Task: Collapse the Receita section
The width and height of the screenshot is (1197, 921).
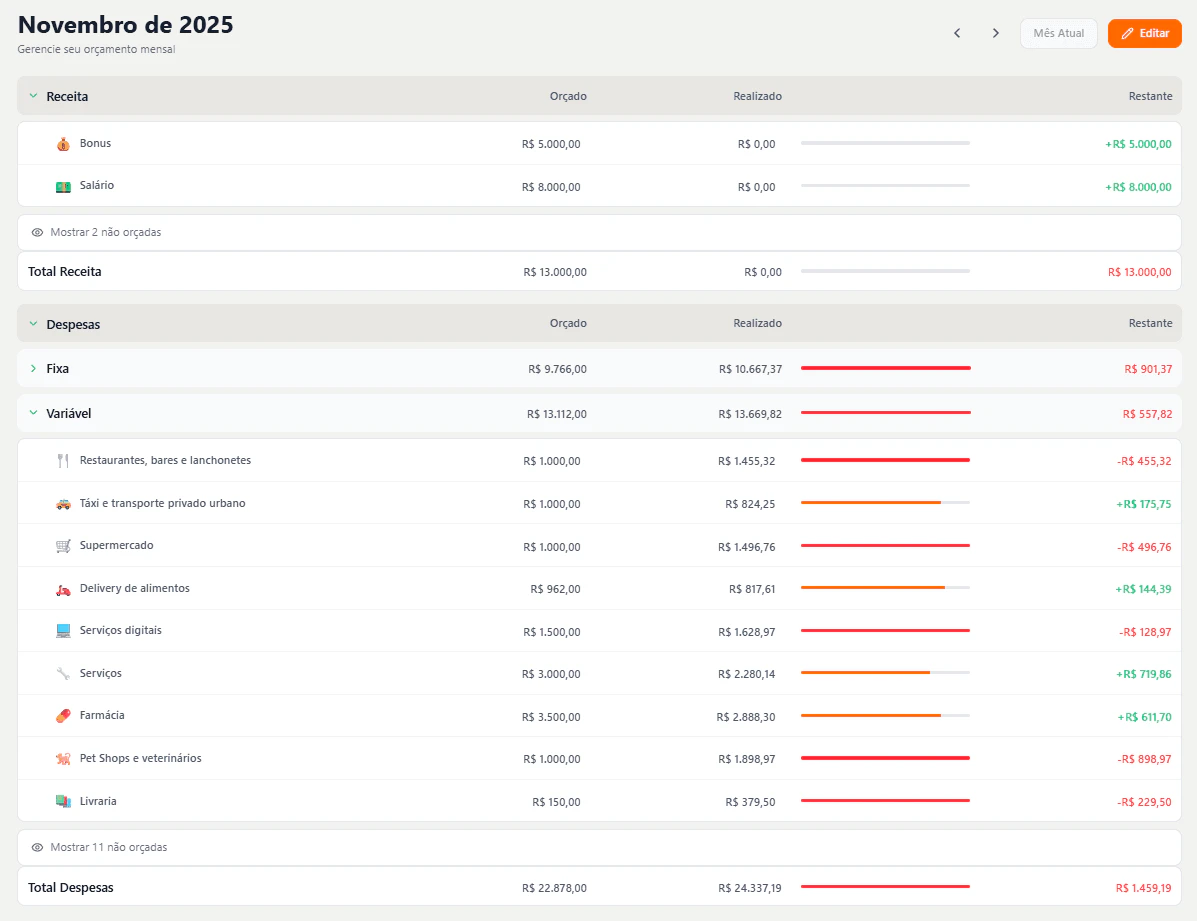Action: (31, 96)
